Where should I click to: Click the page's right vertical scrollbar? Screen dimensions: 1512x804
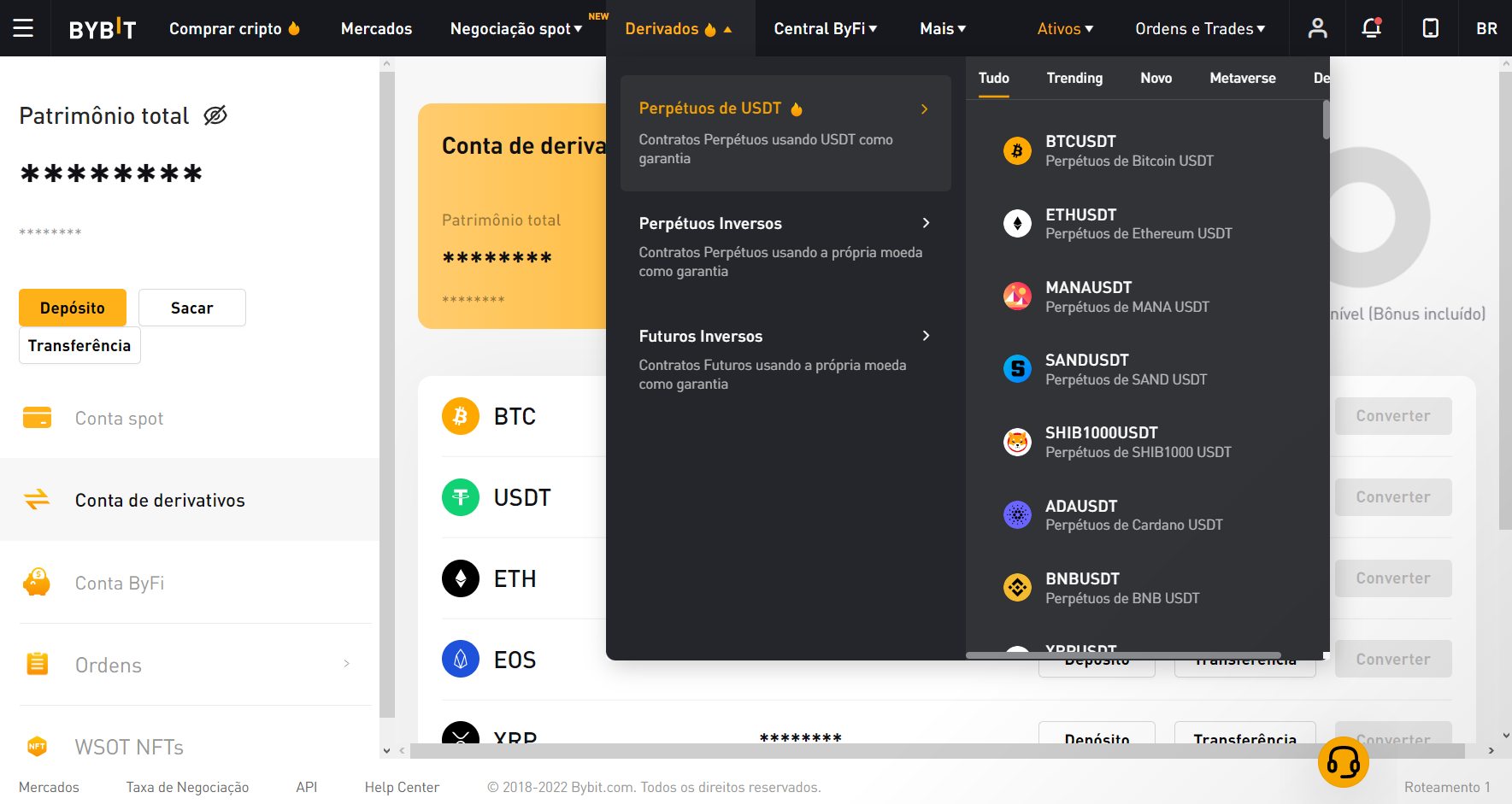pos(1505,301)
